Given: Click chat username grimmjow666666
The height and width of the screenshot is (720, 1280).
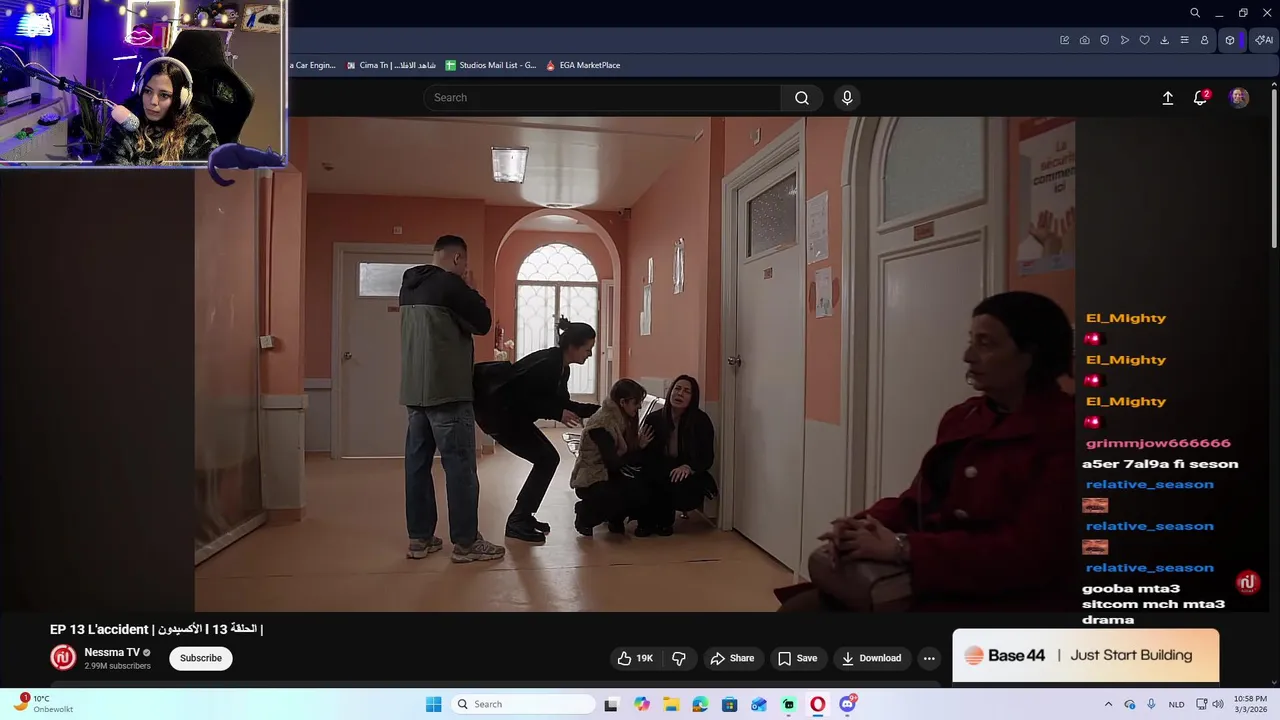Looking at the screenshot, I should click(1158, 443).
